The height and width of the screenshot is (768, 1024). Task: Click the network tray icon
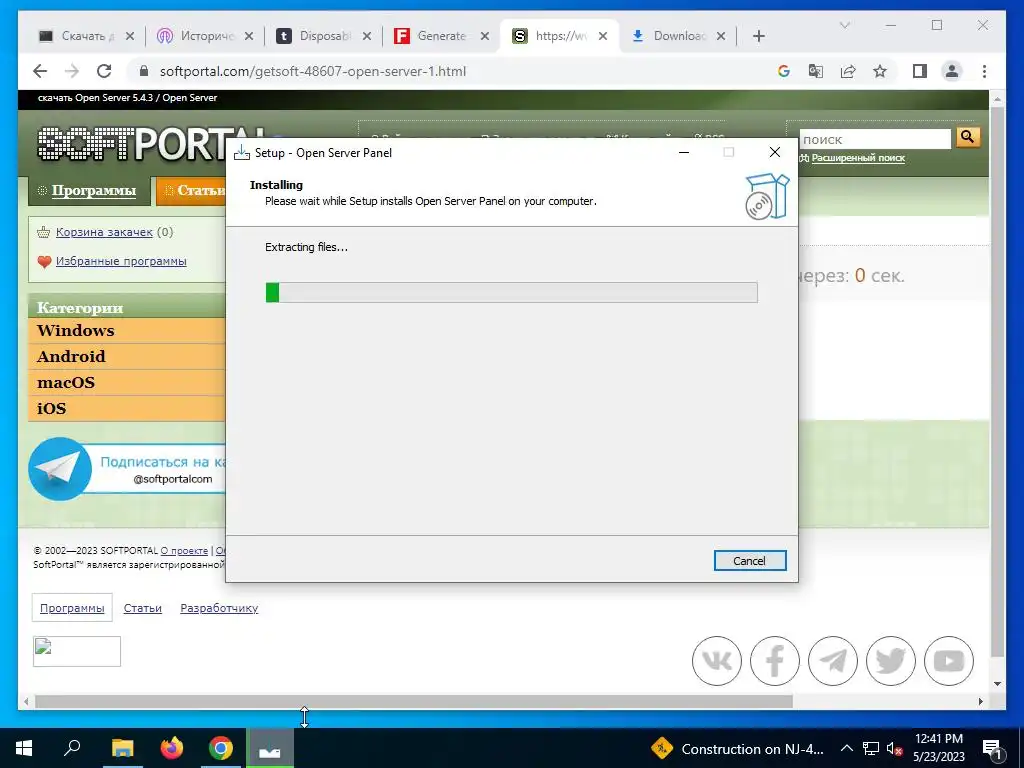point(871,749)
